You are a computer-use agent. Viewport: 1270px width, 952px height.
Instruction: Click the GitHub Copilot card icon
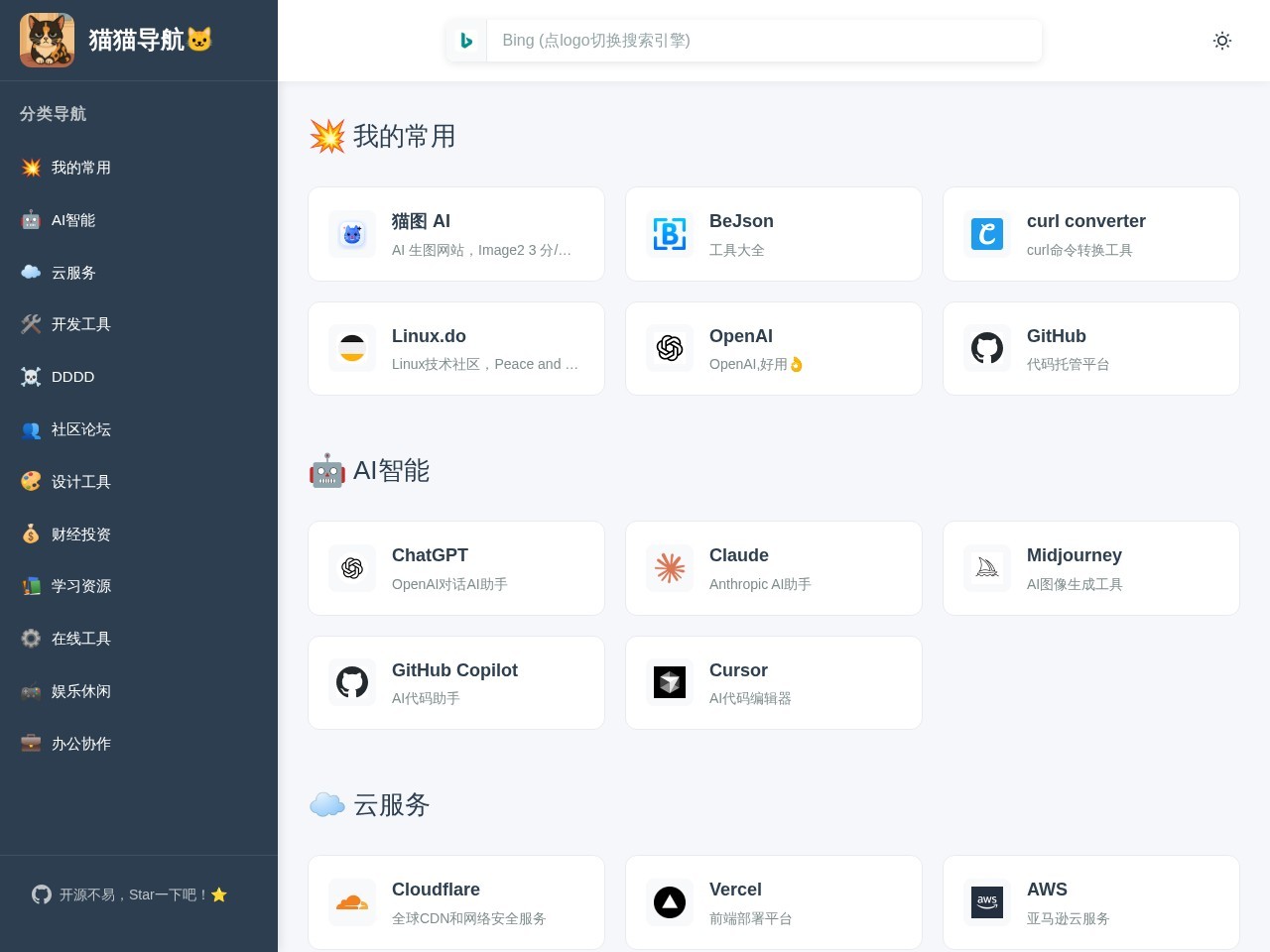(352, 682)
